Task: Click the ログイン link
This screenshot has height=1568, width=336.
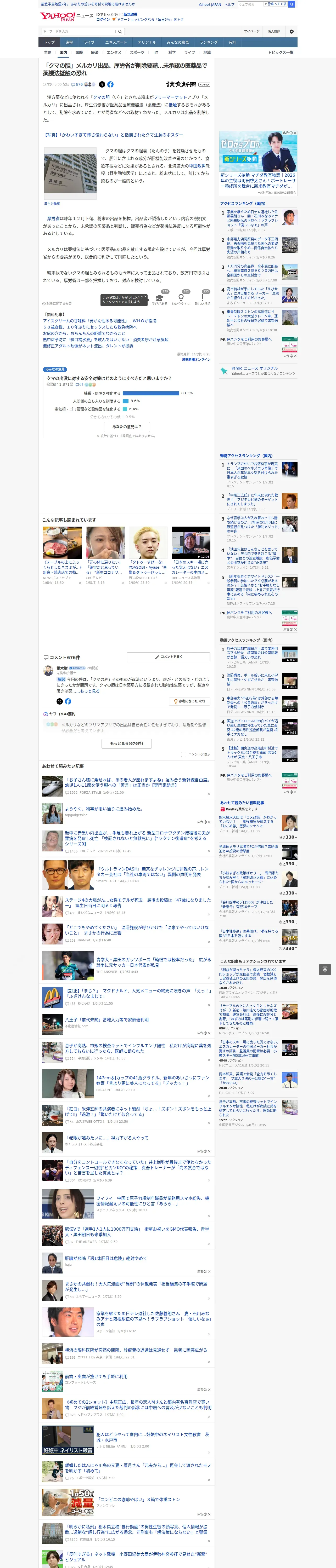Action: (x=103, y=20)
